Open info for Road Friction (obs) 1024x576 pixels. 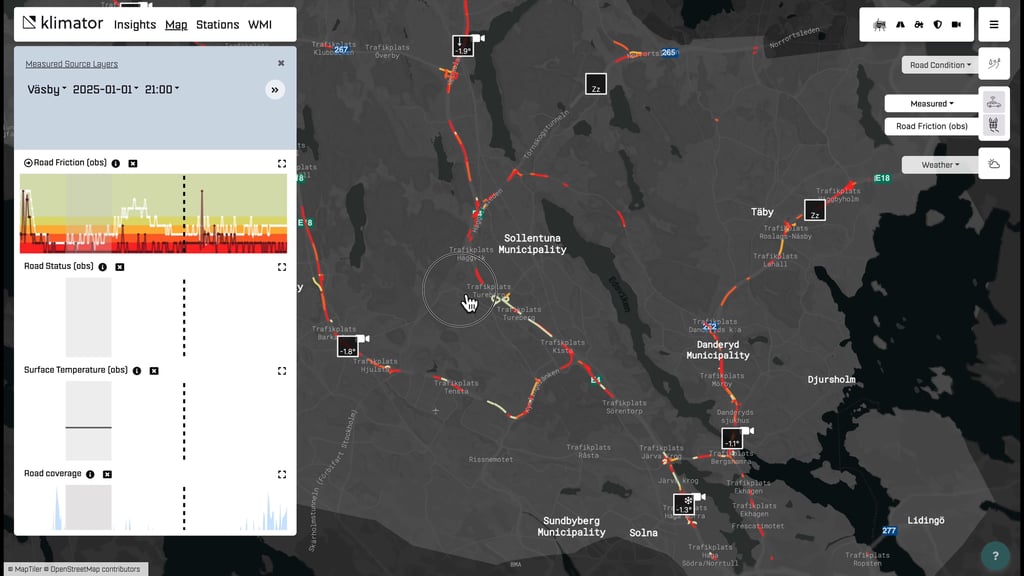point(116,163)
